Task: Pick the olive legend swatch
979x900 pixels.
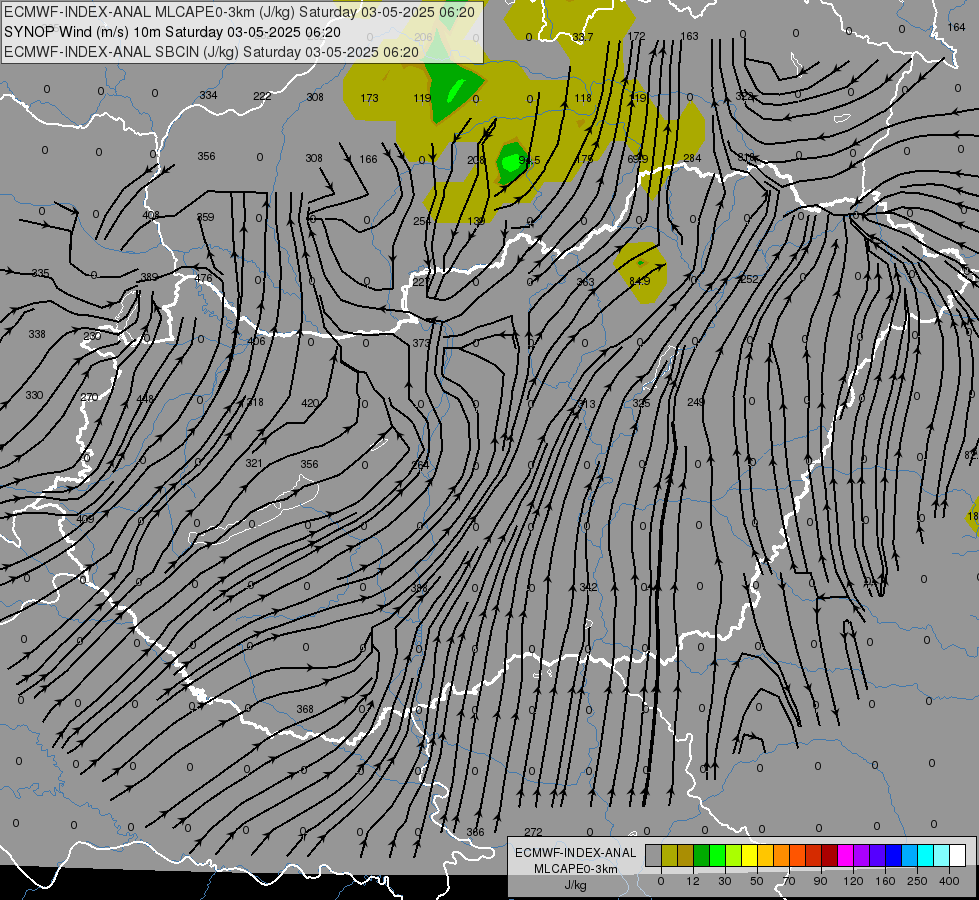Action: [x=669, y=855]
